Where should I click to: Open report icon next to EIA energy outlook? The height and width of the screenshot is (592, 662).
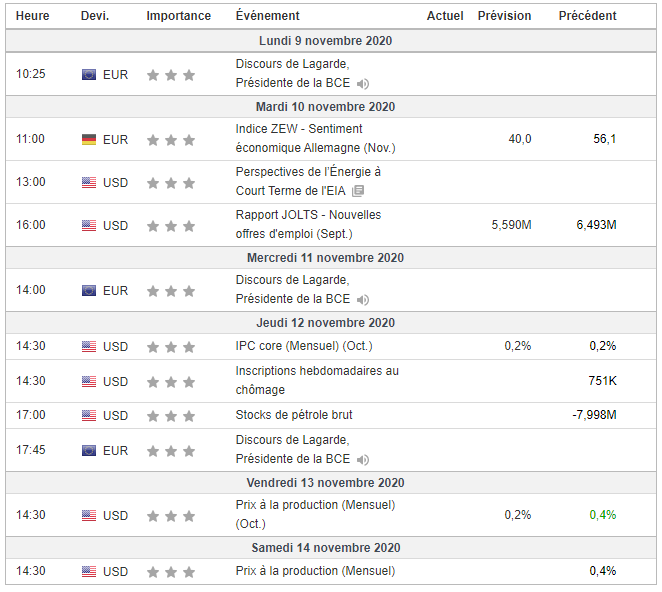358,191
